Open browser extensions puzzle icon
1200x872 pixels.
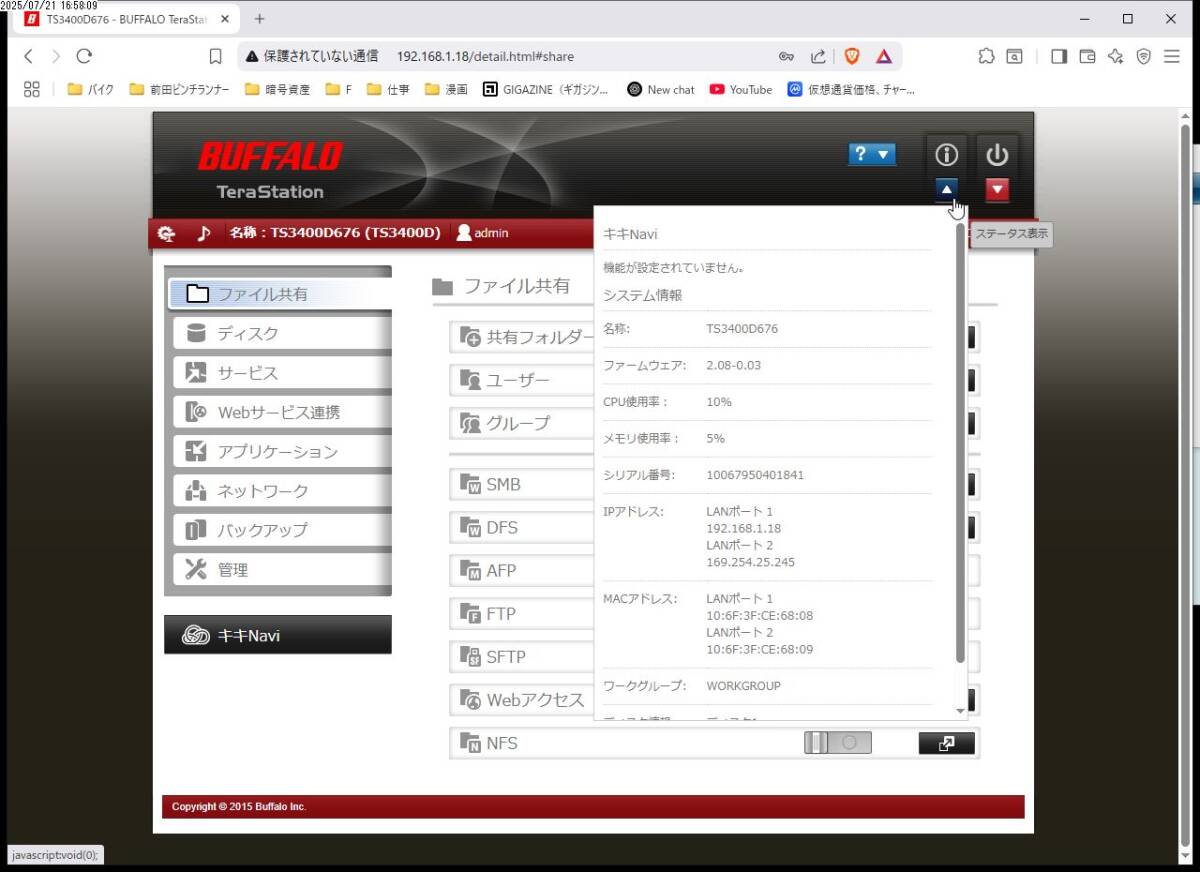(x=986, y=56)
